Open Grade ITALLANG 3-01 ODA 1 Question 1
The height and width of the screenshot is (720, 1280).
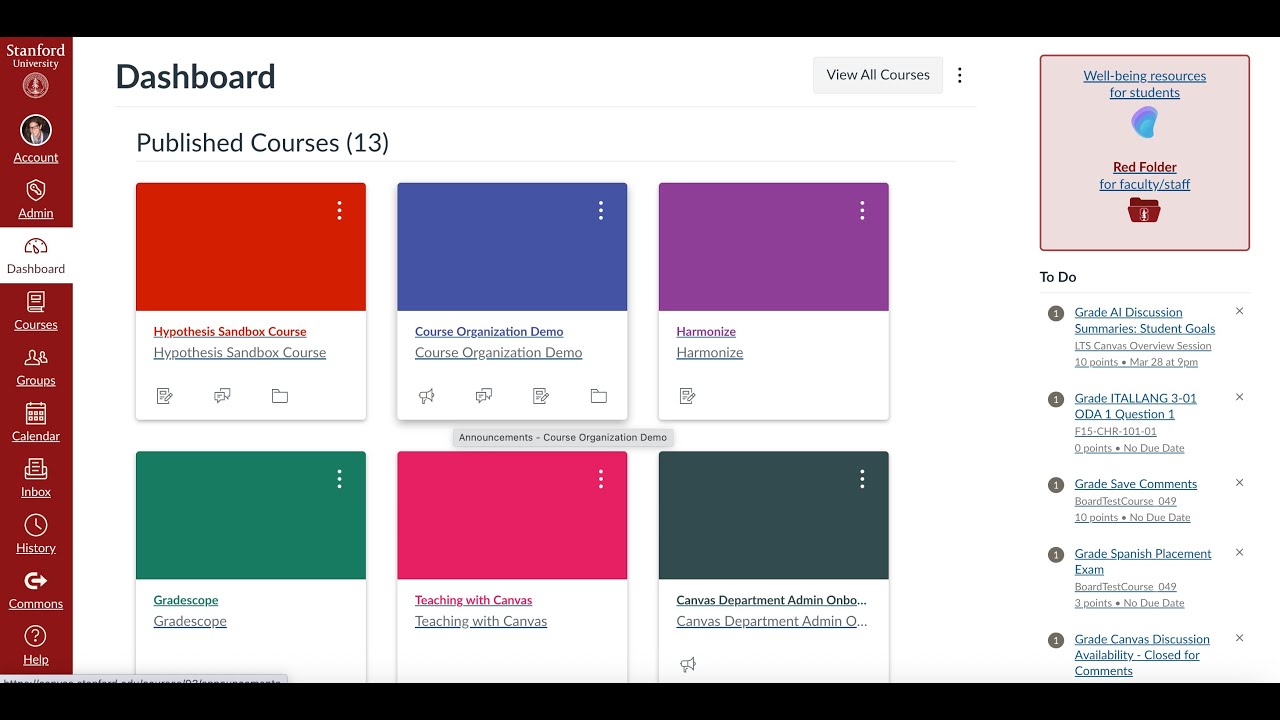(x=1136, y=406)
